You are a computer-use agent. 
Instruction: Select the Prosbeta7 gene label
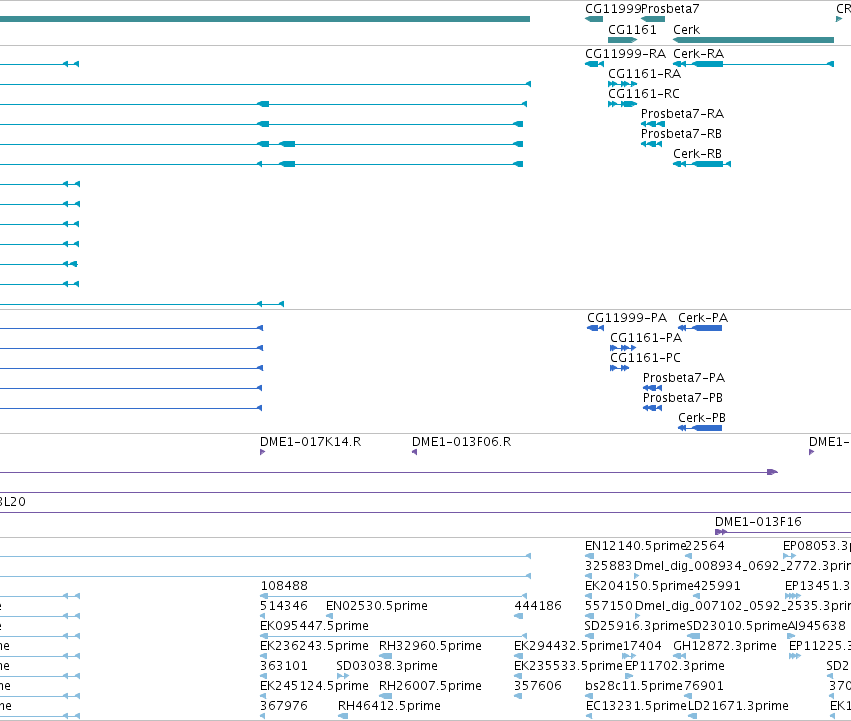(670, 9)
